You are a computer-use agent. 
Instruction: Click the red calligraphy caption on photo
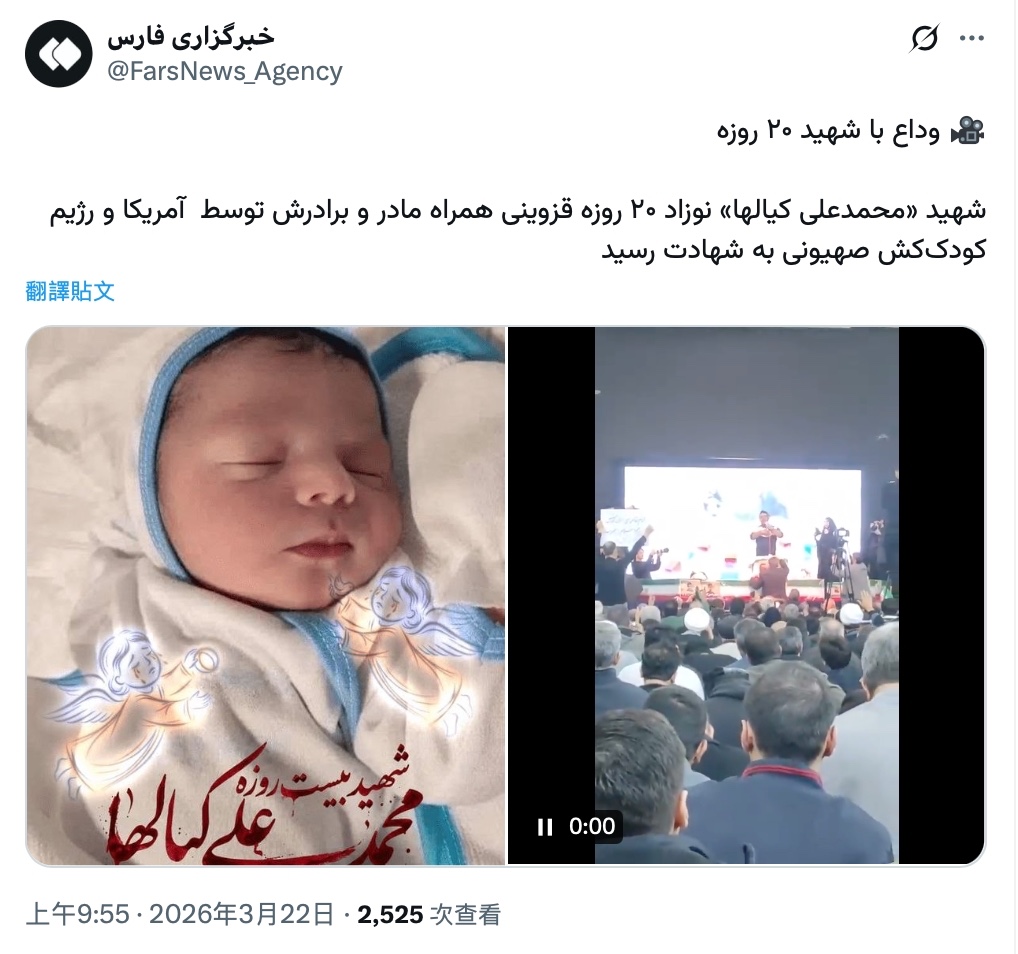coord(260,805)
